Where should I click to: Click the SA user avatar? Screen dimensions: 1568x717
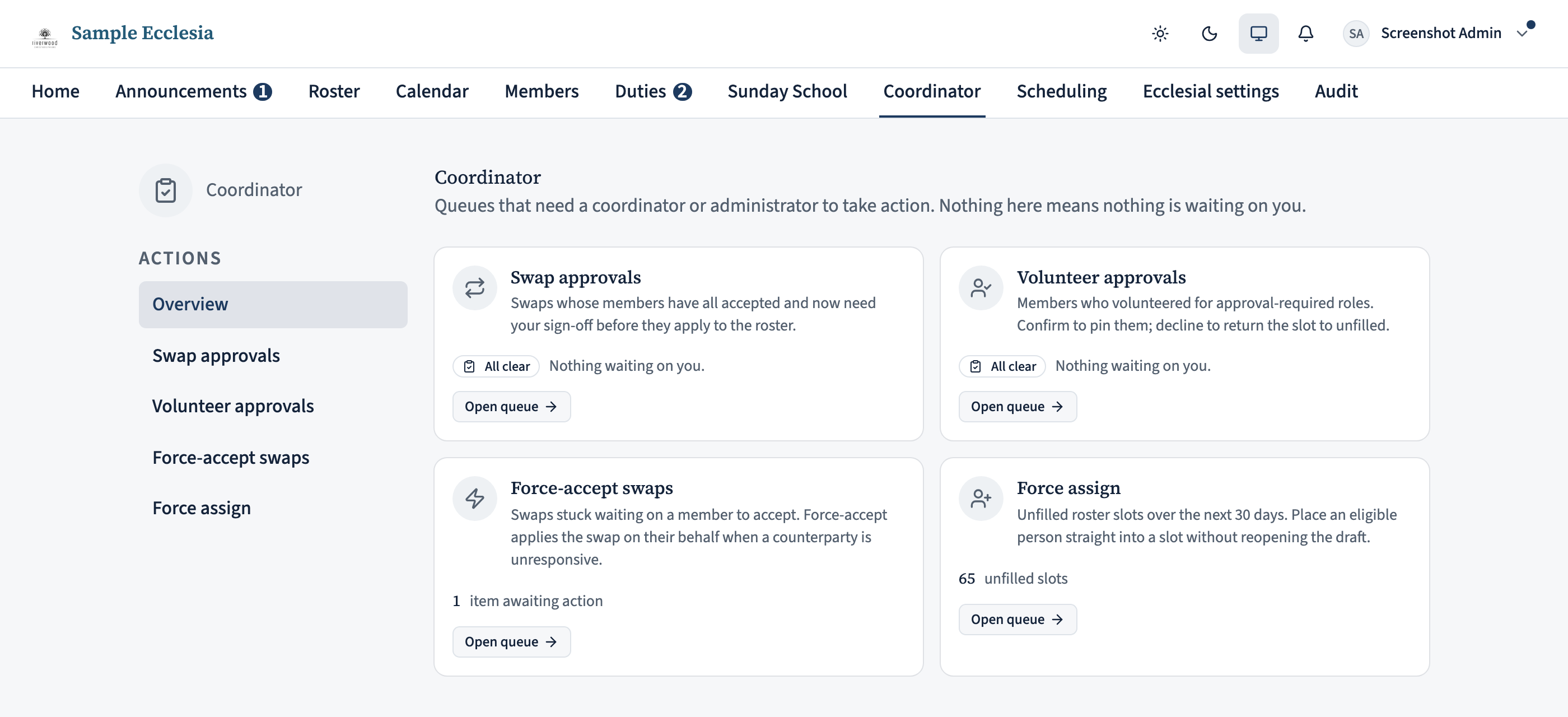pos(1356,34)
